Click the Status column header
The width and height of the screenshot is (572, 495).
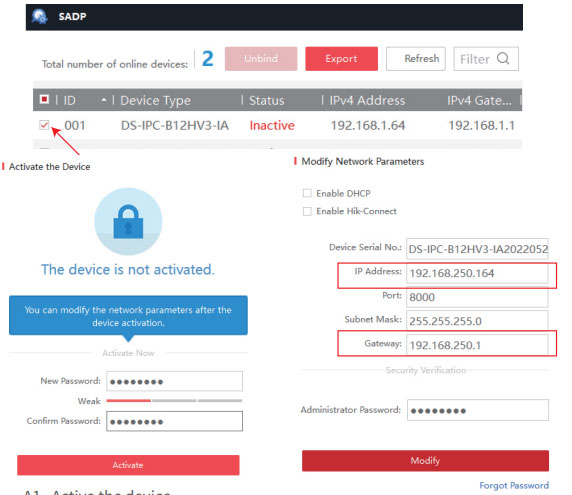tap(267, 100)
